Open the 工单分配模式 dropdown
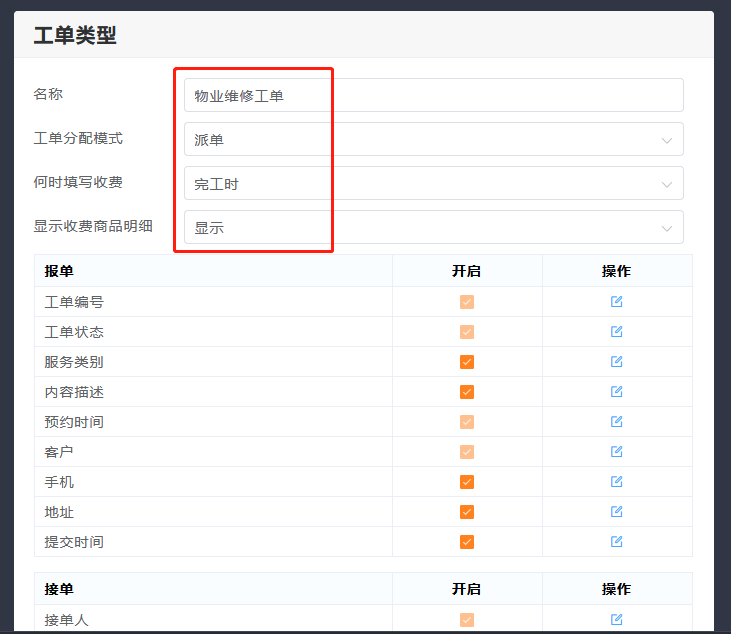This screenshot has height=634, width=731. [433, 140]
